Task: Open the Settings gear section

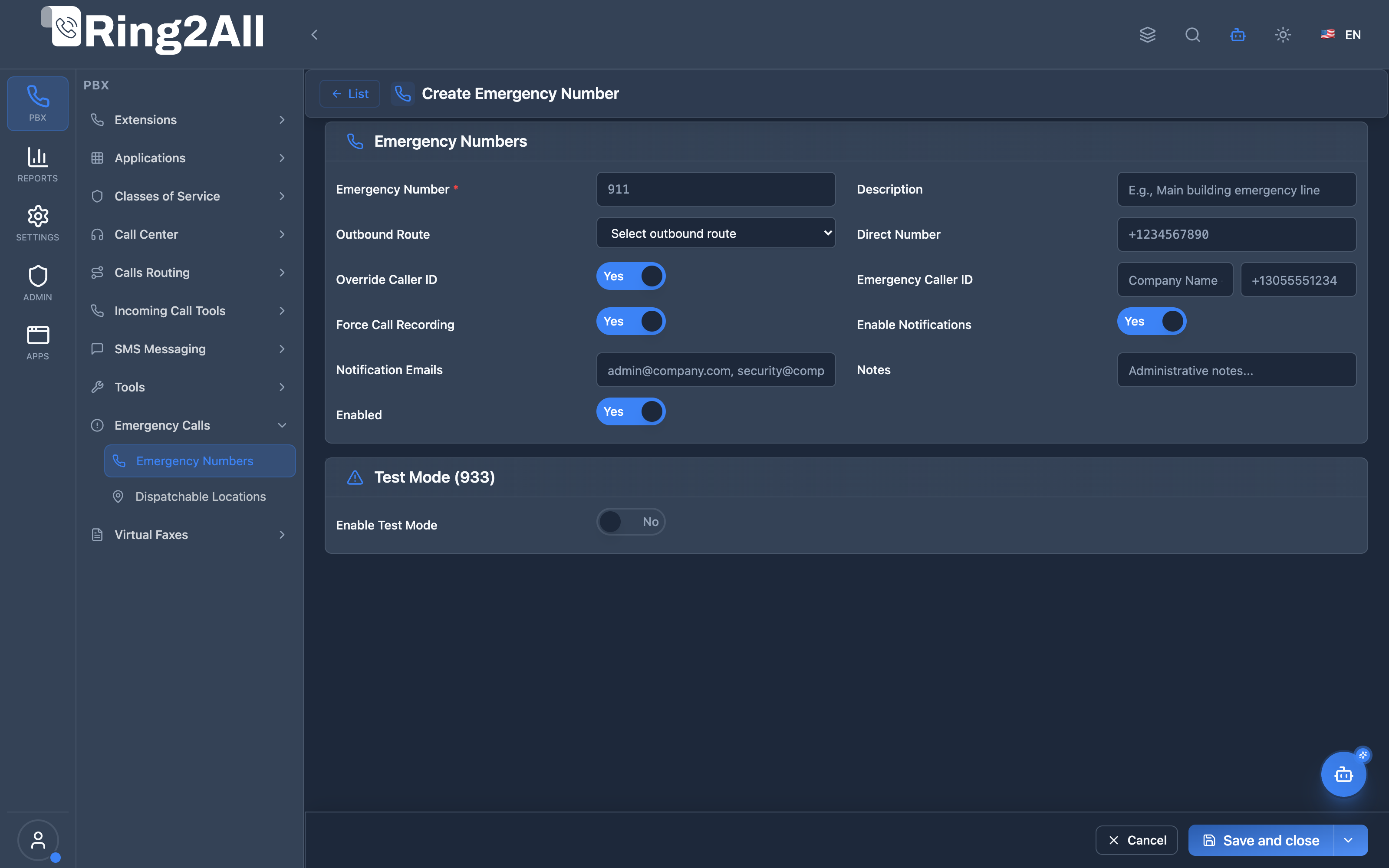Action: [37, 224]
